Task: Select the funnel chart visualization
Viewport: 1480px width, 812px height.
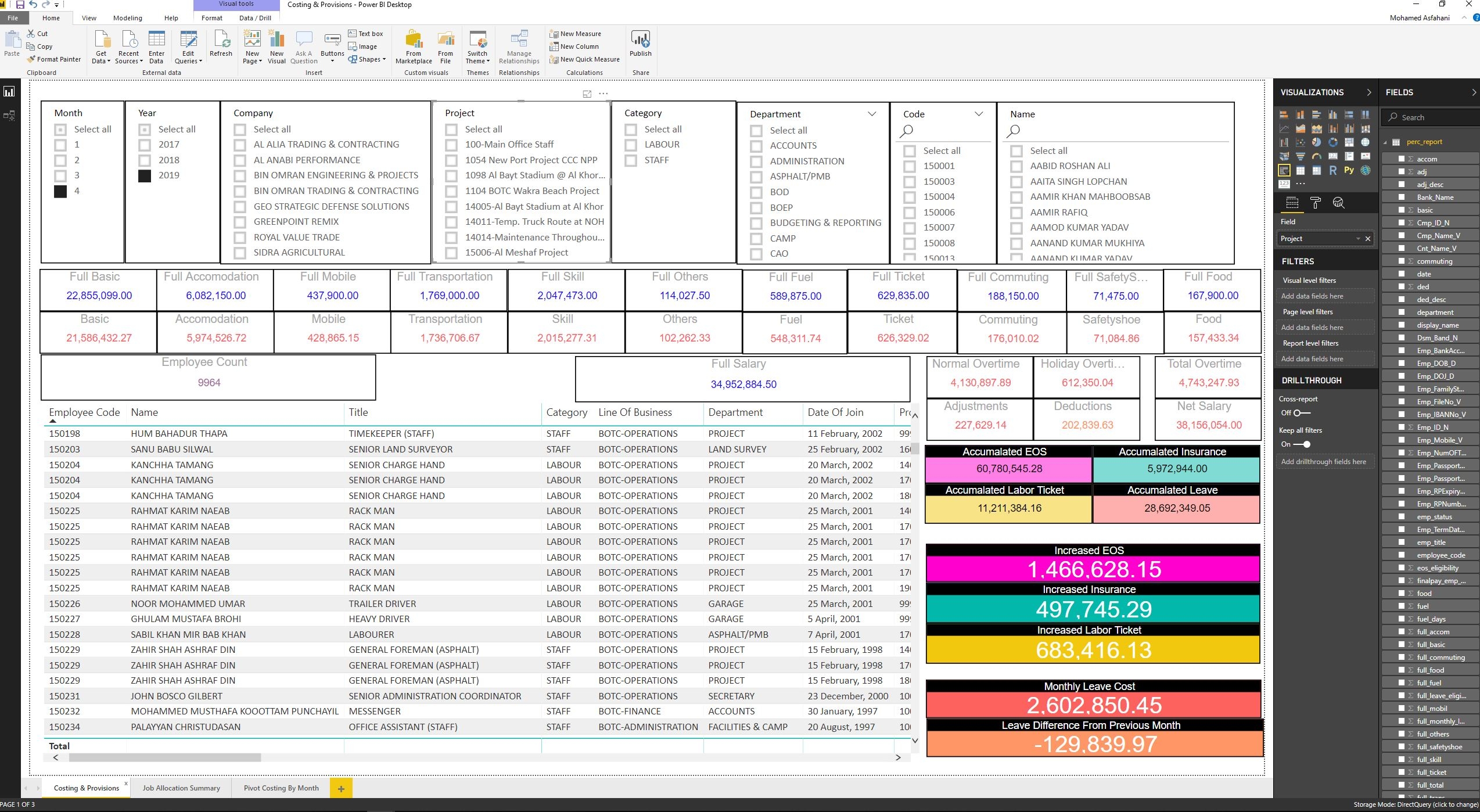Action: tap(1300, 156)
